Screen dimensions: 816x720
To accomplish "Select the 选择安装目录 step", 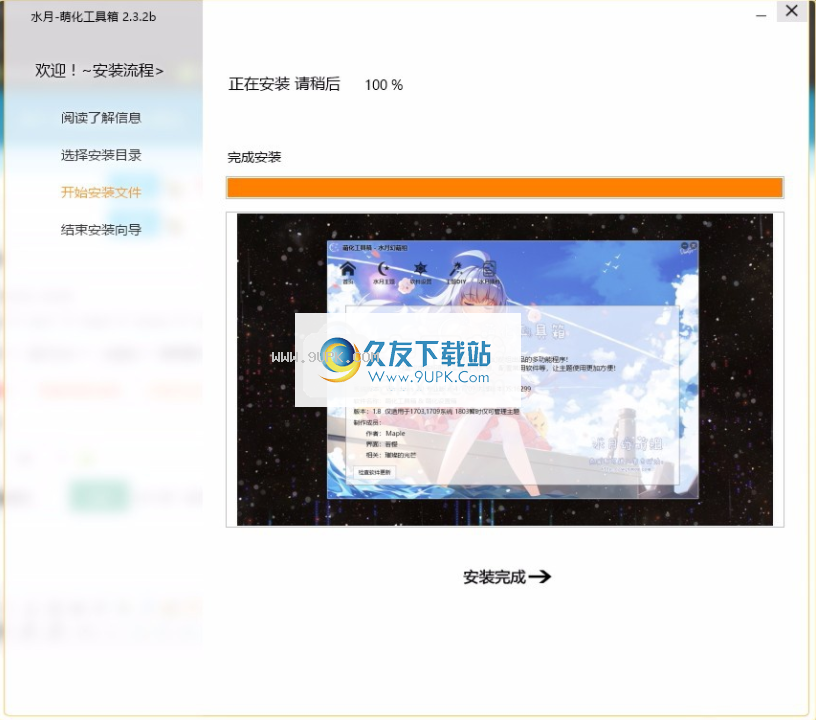I will coord(101,155).
